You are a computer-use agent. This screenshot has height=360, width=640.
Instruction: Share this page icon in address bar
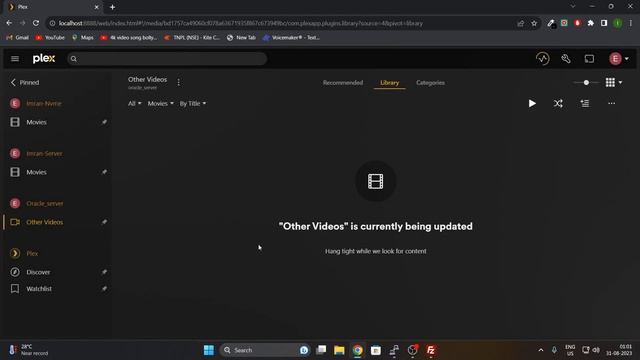520,23
